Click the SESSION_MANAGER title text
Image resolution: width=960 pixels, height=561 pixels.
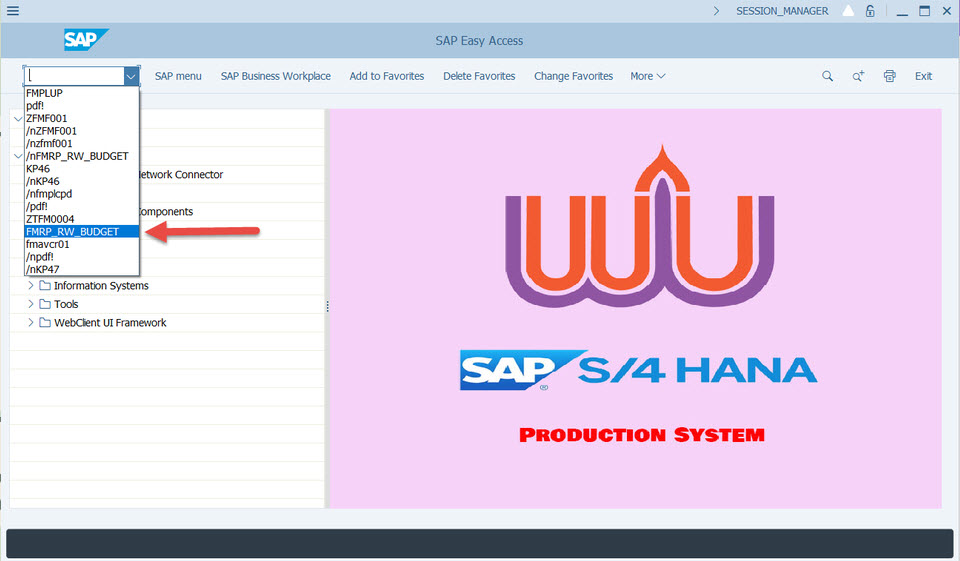tap(782, 11)
